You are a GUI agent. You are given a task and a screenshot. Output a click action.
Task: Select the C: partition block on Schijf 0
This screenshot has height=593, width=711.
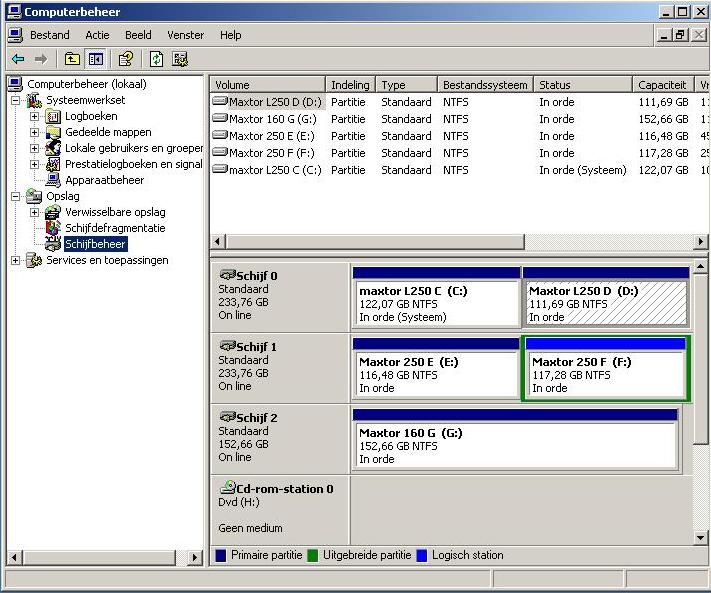[x=436, y=297]
